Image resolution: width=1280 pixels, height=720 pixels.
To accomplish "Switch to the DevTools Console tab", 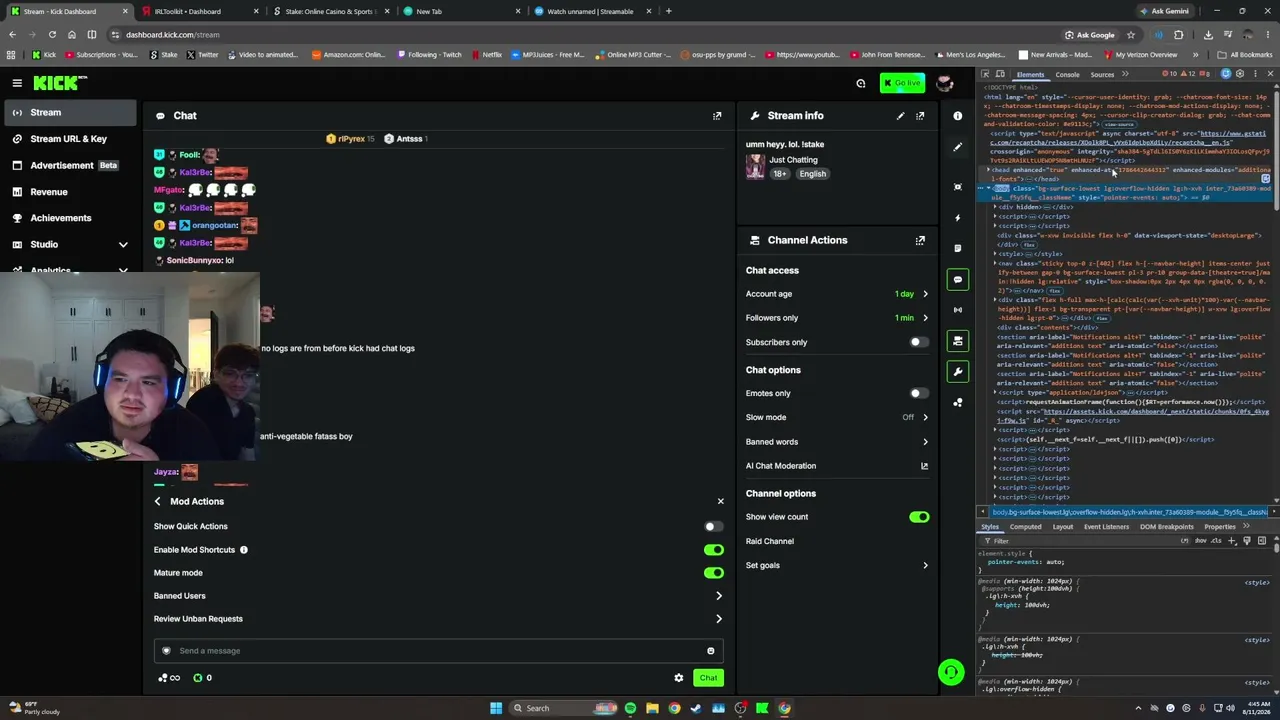I will click(1067, 75).
